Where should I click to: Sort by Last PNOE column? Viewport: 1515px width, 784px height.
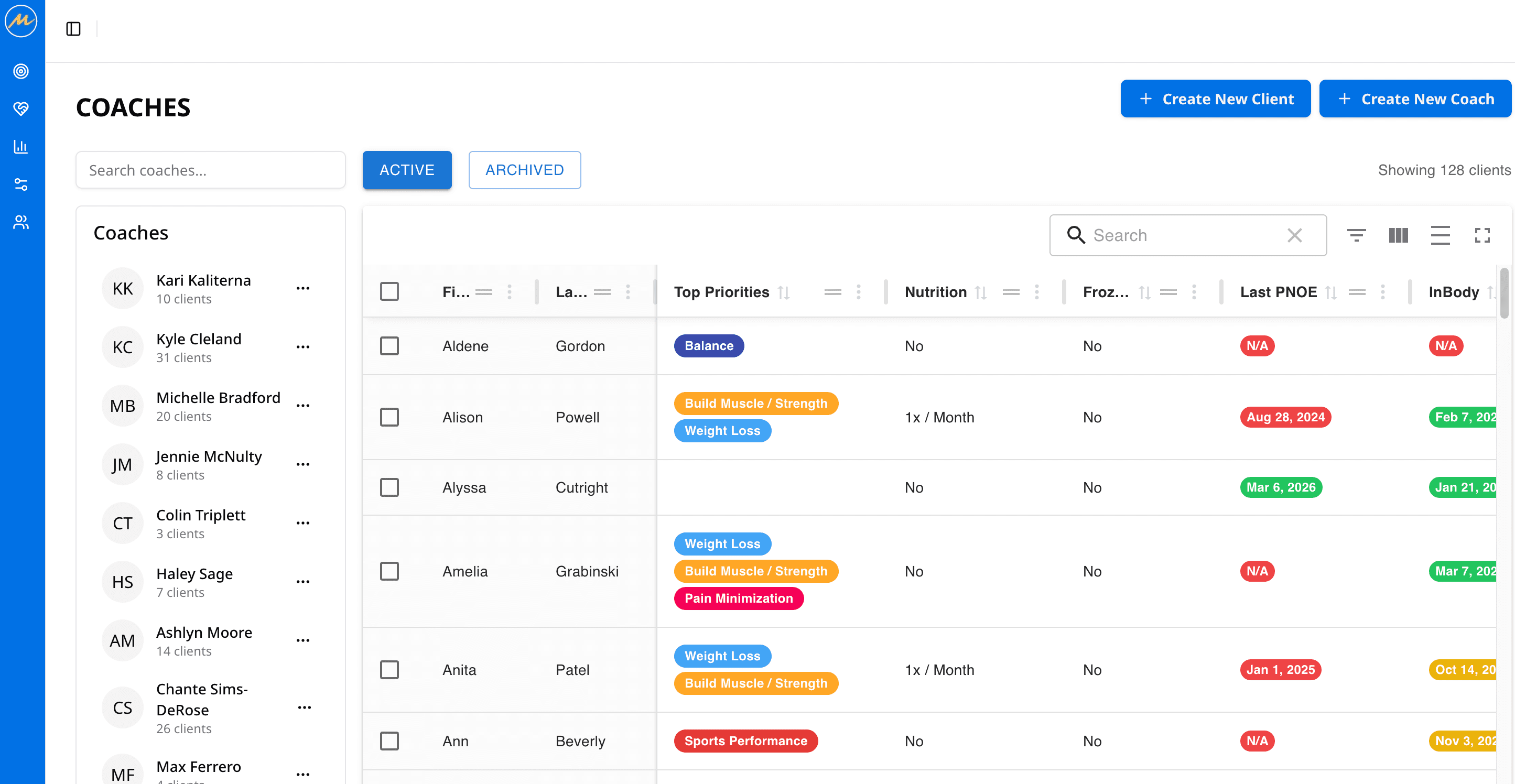(x=1331, y=292)
